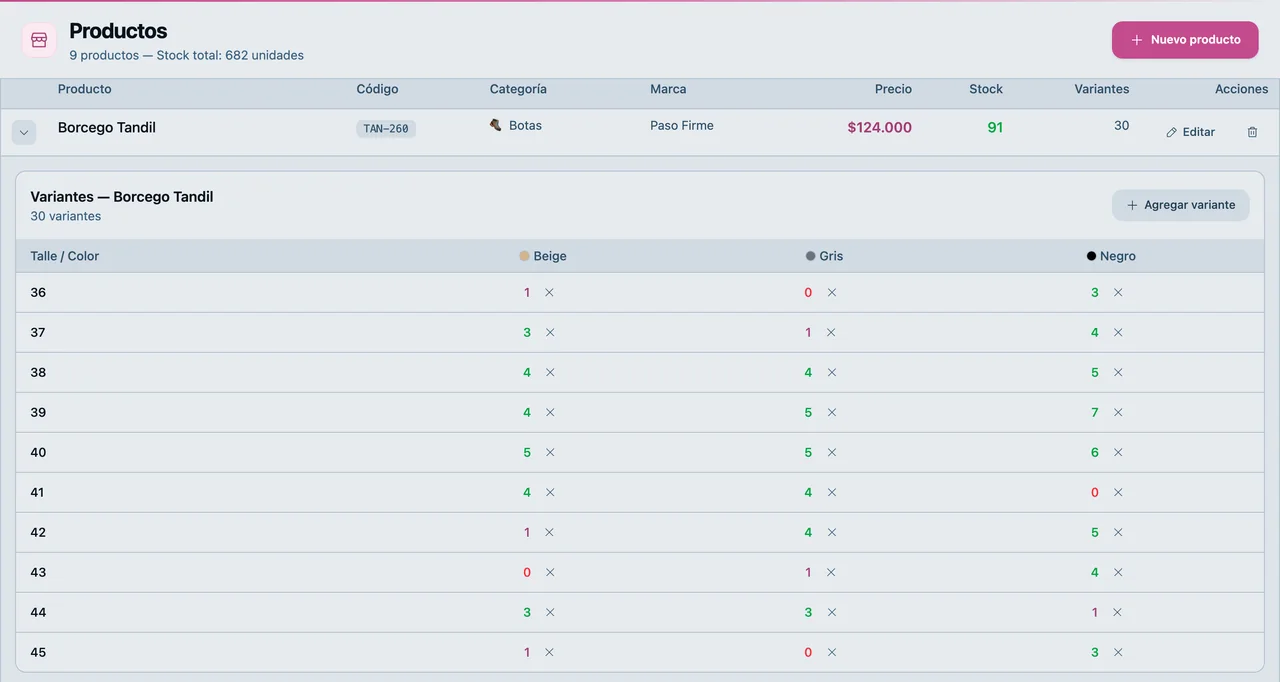The width and height of the screenshot is (1280, 682).
Task: Click the Variantes column header
Action: click(x=1102, y=89)
